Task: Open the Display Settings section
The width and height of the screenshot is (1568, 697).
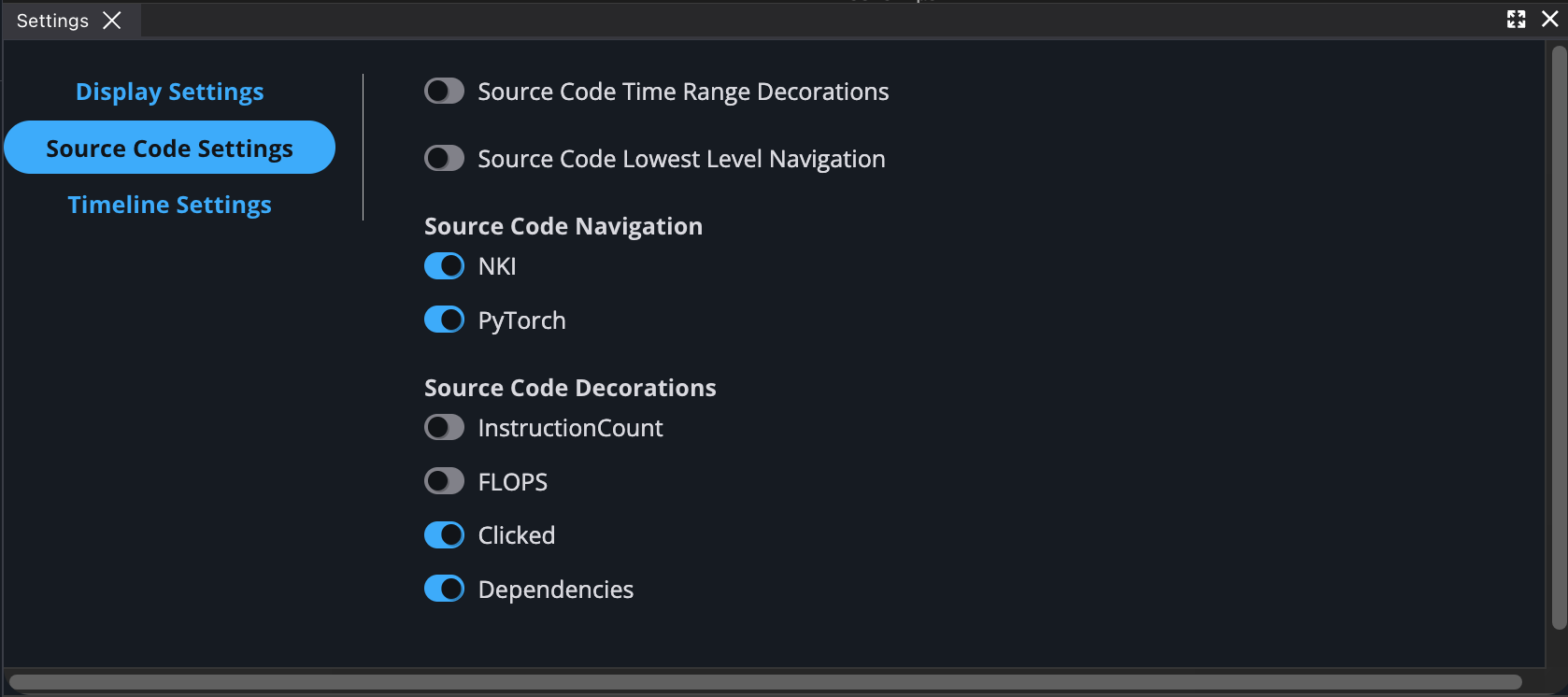Action: coord(169,92)
